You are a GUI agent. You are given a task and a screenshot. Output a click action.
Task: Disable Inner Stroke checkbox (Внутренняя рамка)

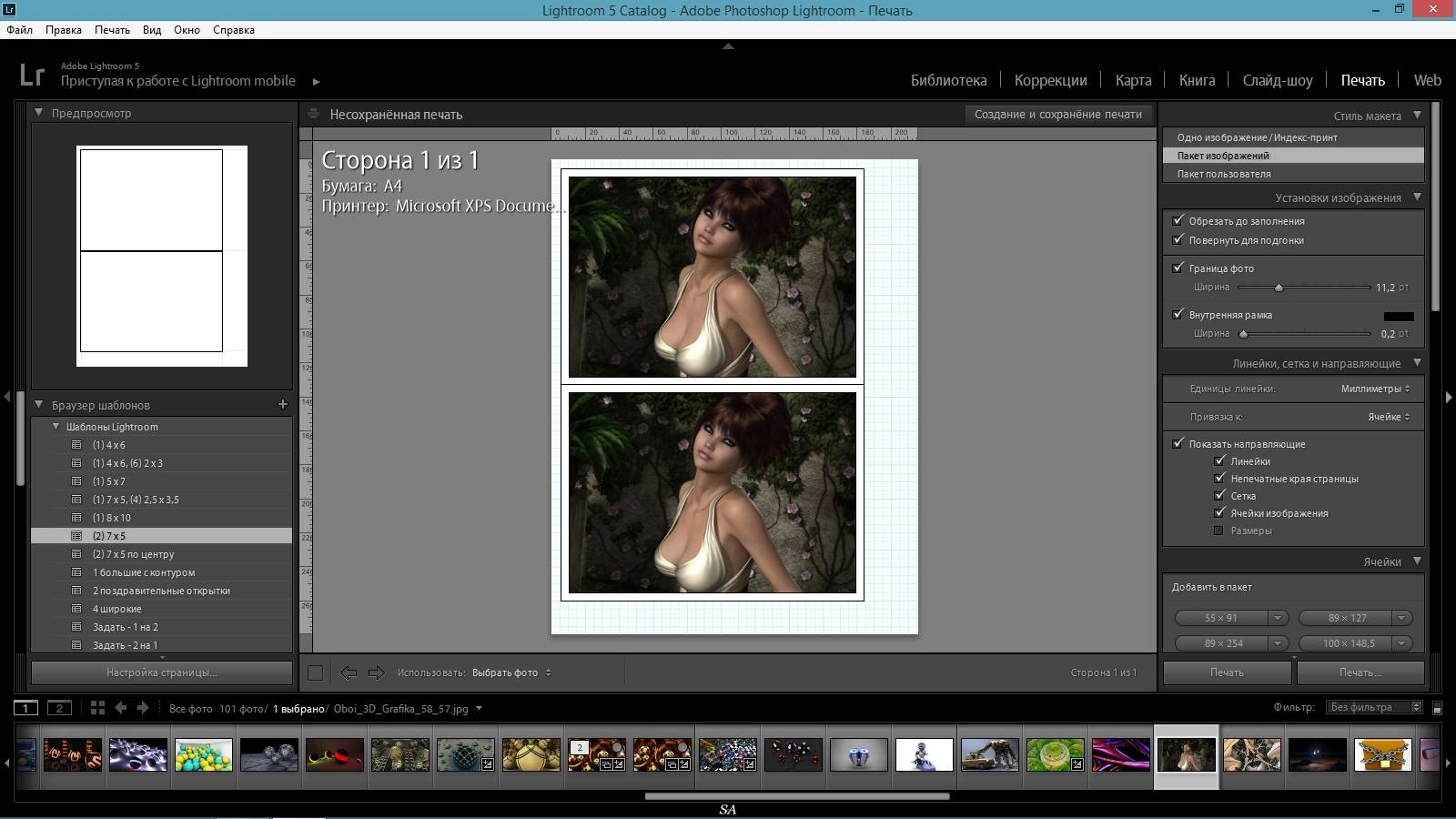pyautogui.click(x=1178, y=314)
